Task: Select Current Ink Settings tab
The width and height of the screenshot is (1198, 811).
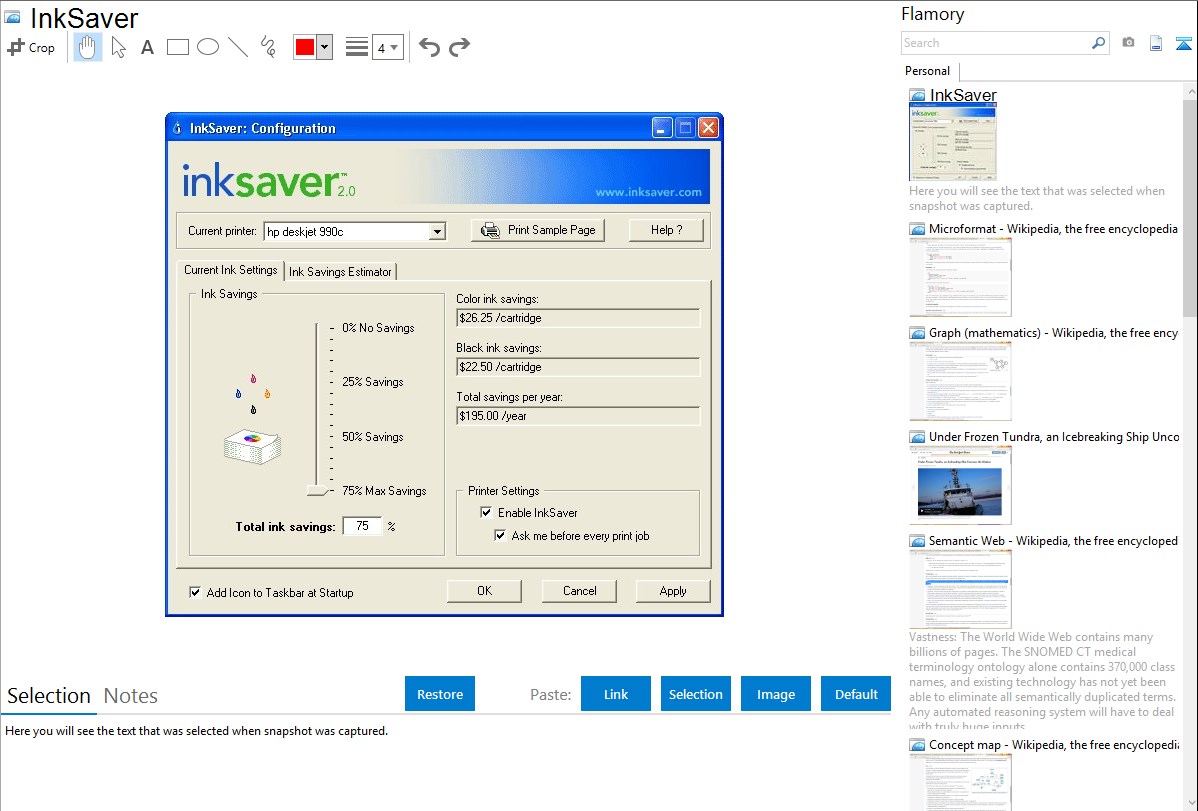Action: 230,270
